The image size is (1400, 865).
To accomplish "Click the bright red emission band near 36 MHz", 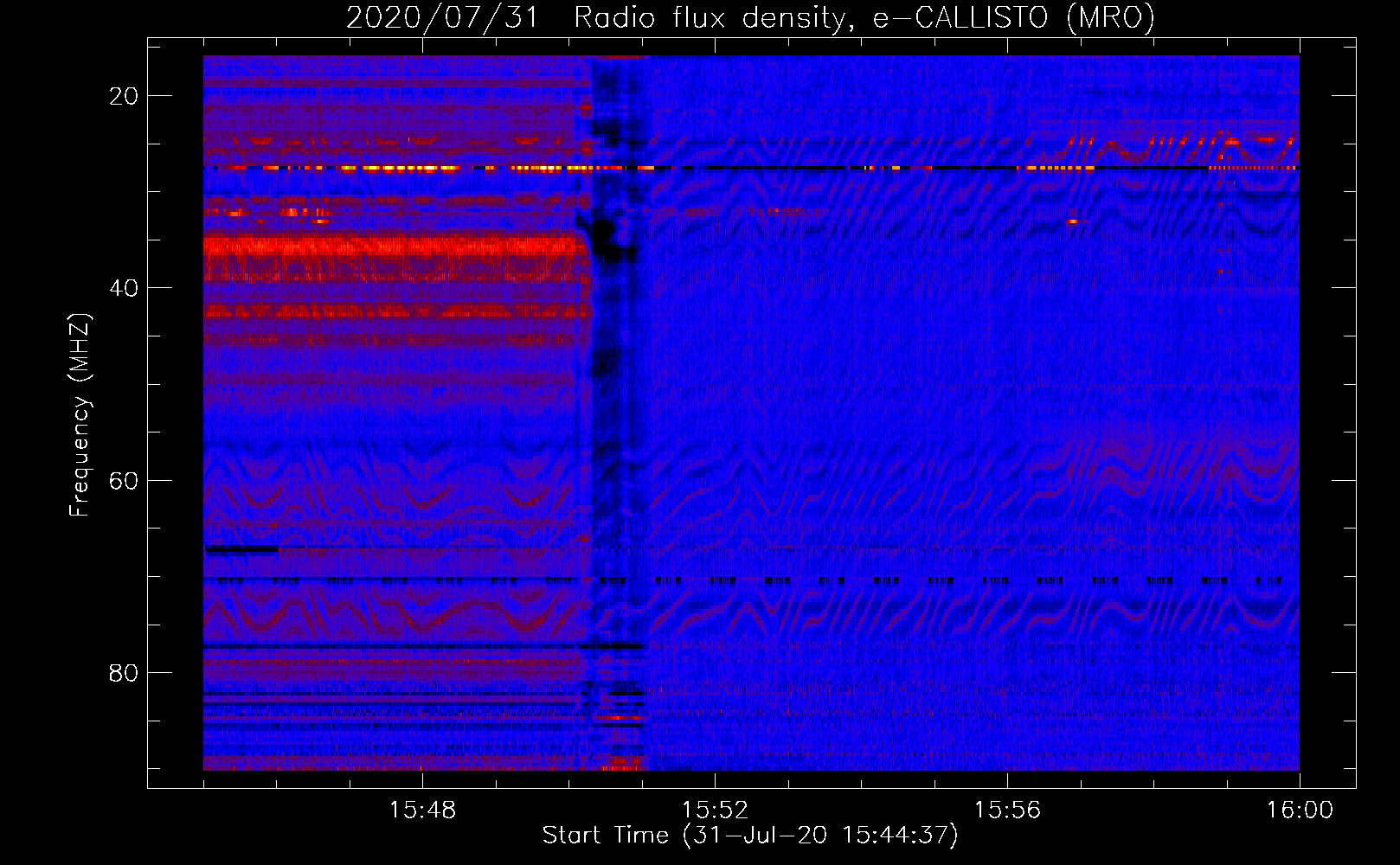I will pos(395,248).
